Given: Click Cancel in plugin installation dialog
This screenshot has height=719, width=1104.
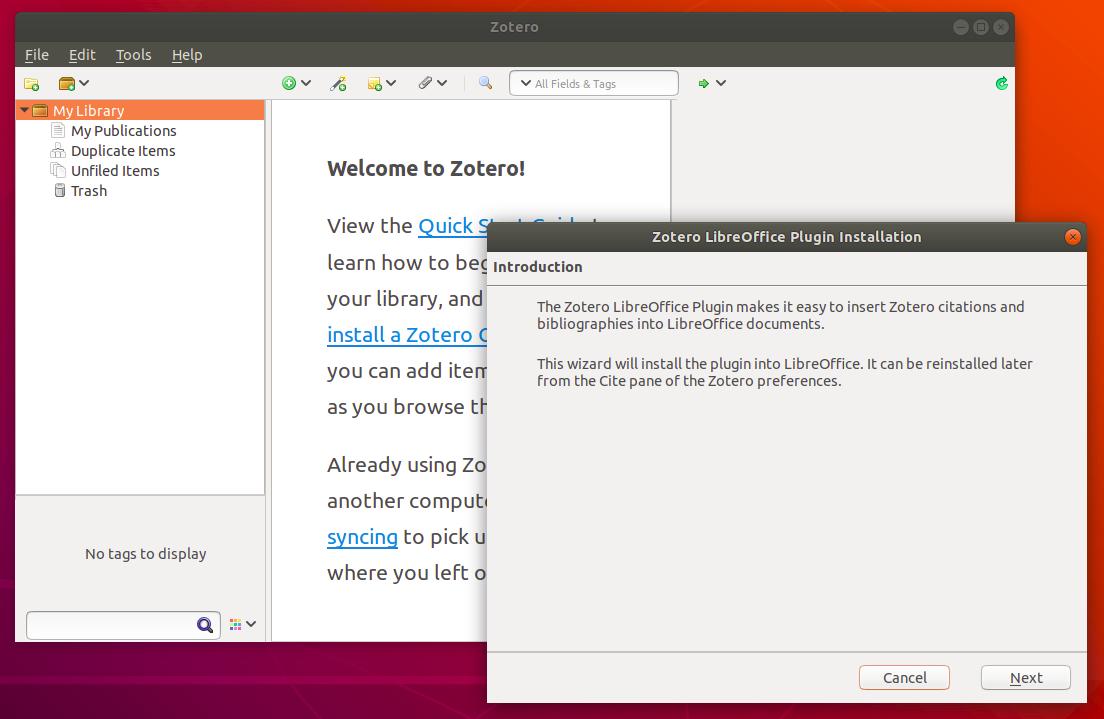Looking at the screenshot, I should tap(904, 677).
